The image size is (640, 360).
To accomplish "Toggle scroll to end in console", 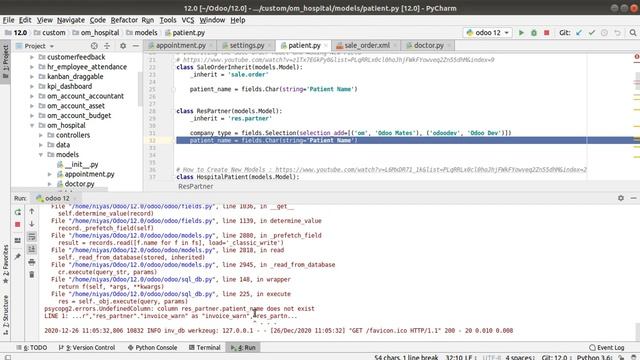I will click(32, 249).
